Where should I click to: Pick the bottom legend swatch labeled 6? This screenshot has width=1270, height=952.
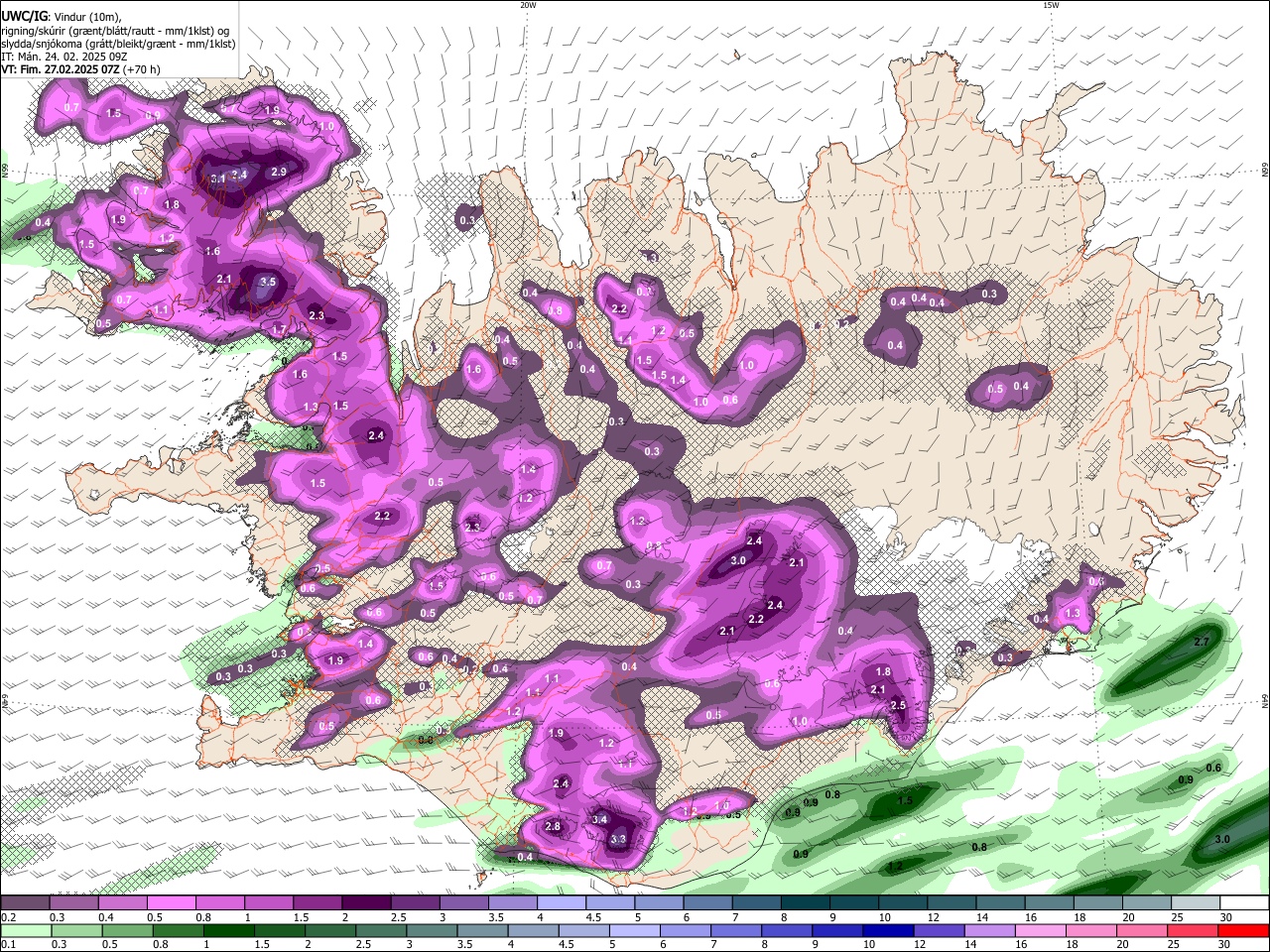(686, 930)
